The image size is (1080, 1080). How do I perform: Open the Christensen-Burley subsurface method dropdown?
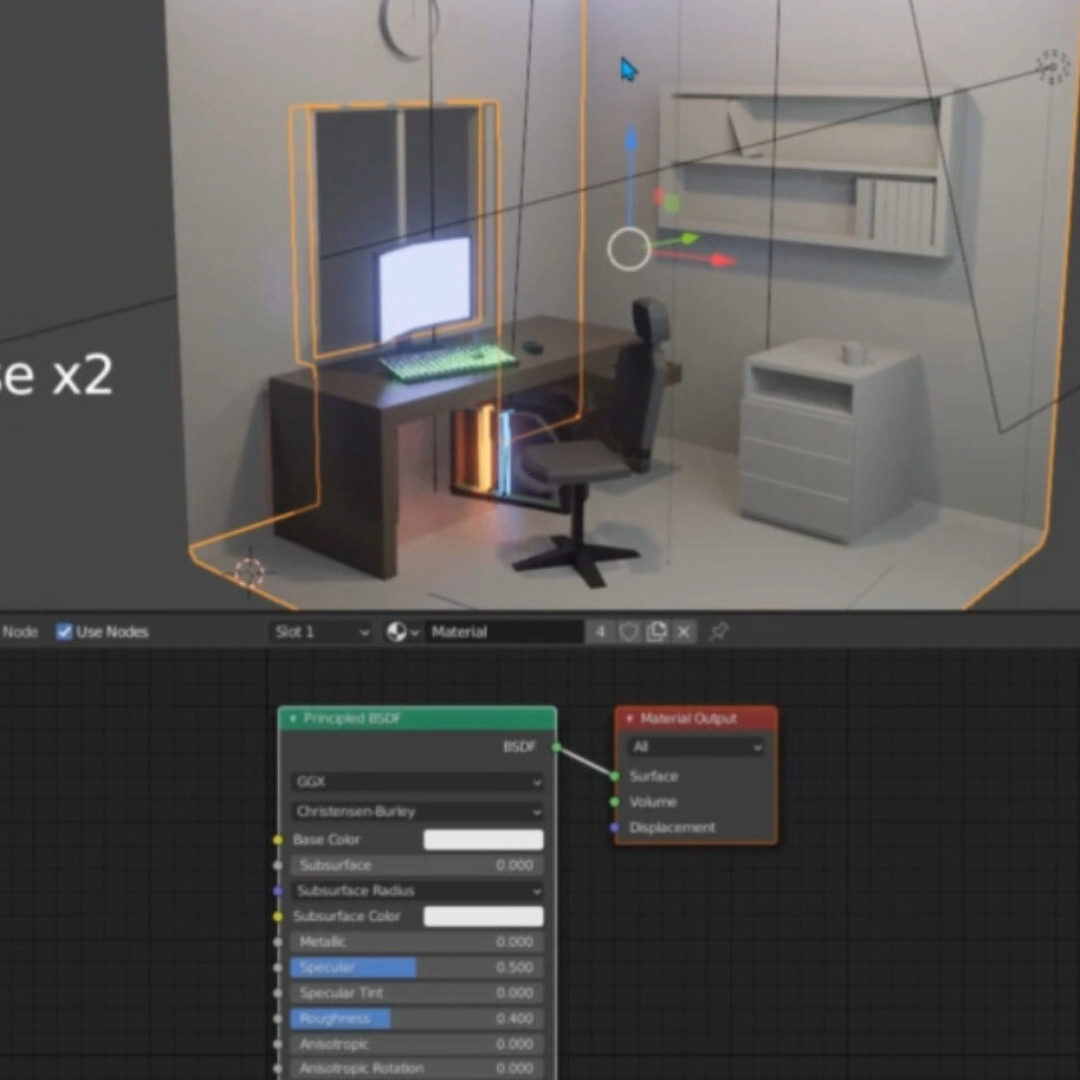click(x=417, y=812)
